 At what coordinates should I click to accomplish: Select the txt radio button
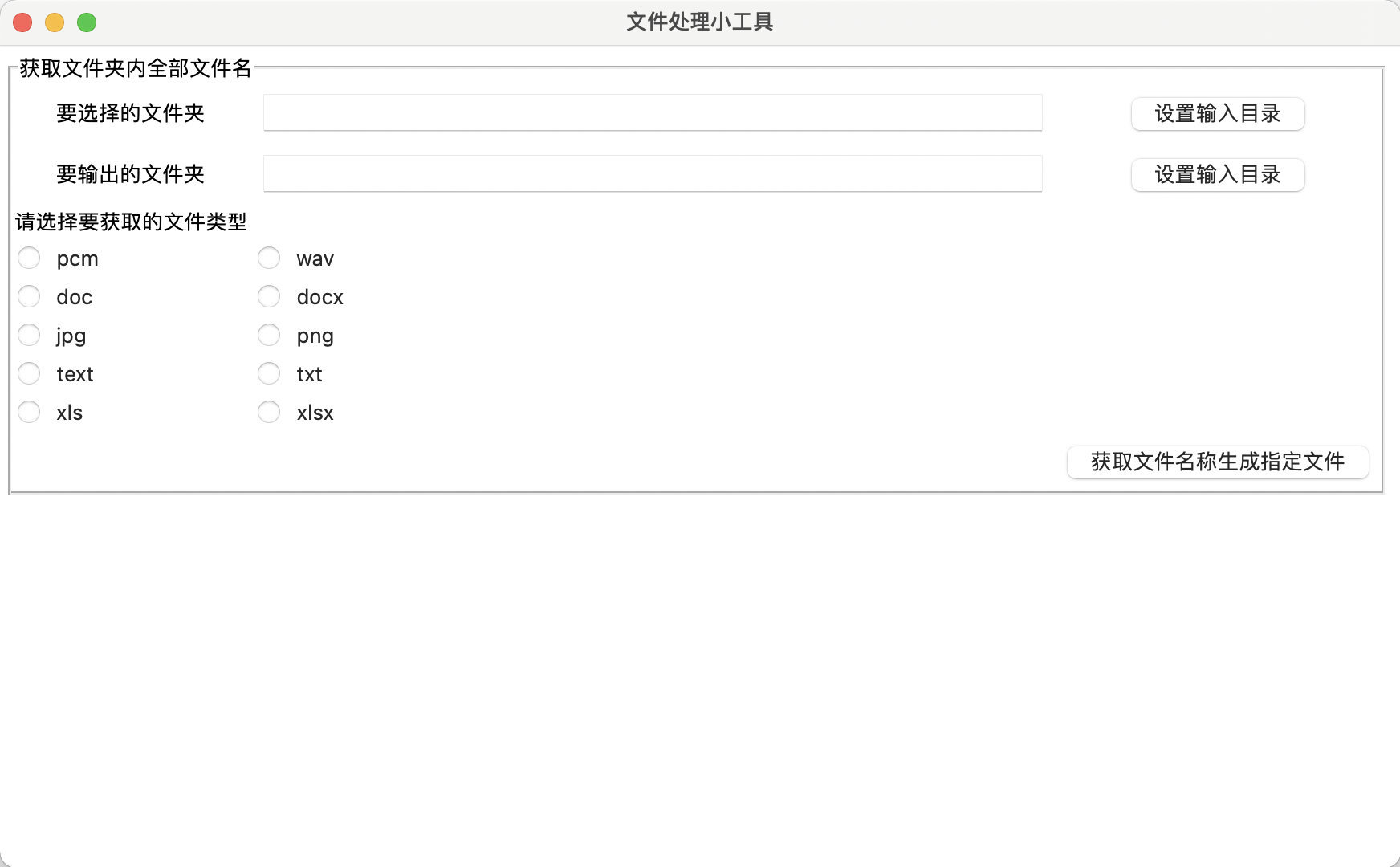coord(269,373)
